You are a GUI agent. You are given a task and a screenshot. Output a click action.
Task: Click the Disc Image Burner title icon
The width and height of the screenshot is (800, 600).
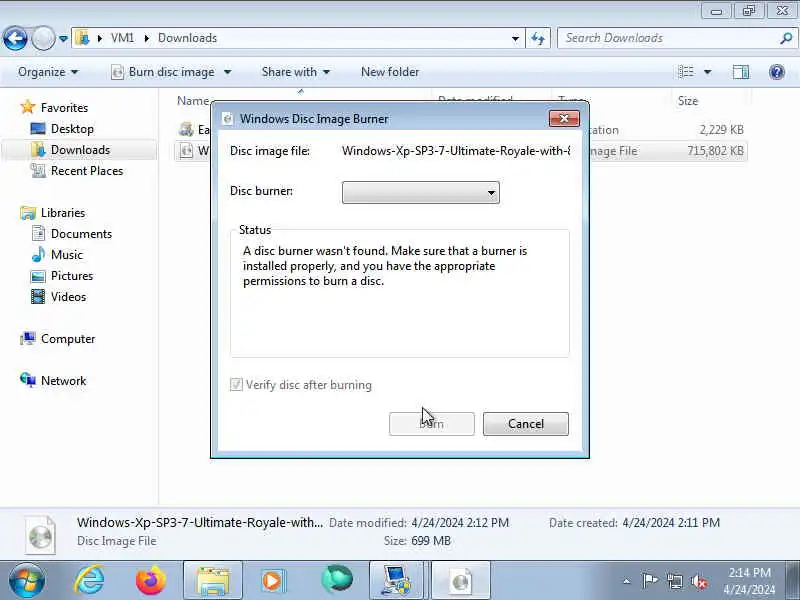(228, 118)
